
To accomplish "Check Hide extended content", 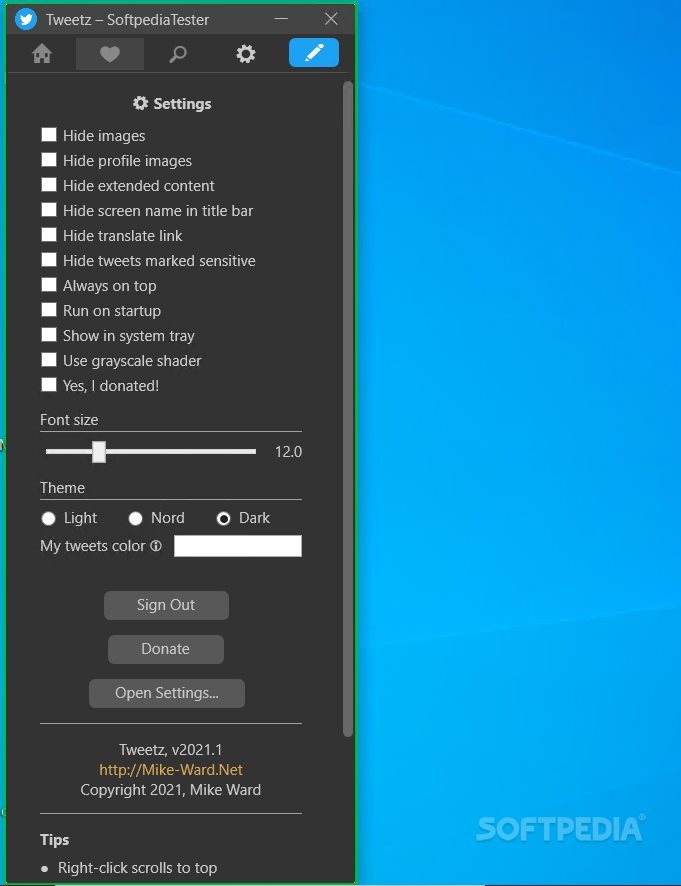I will tap(49, 185).
